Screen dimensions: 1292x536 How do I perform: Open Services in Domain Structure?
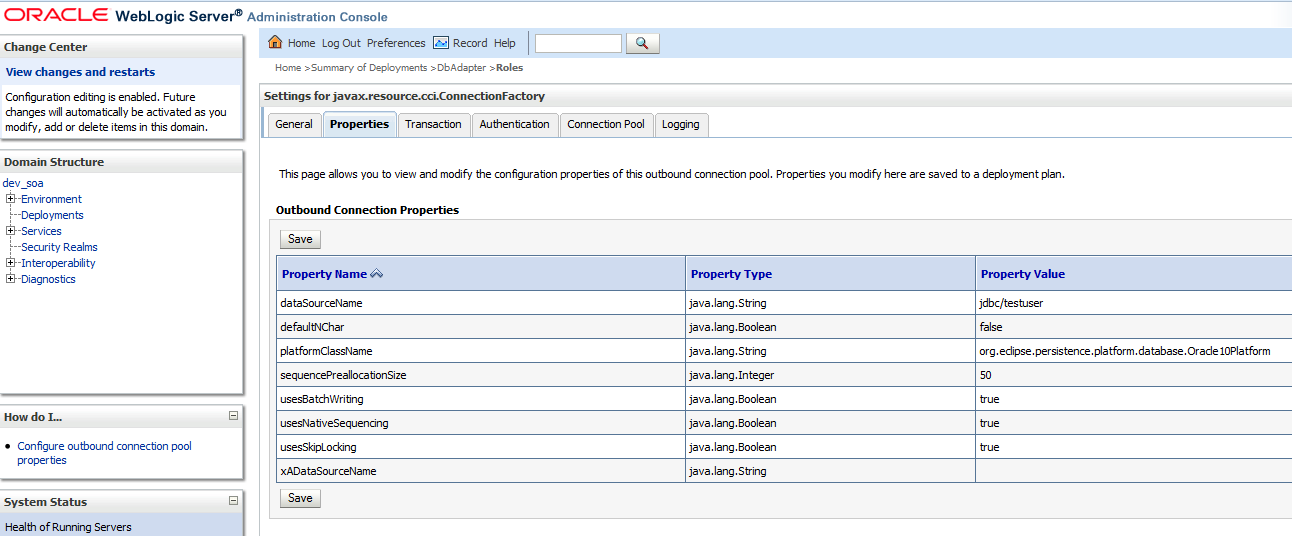tap(41, 231)
